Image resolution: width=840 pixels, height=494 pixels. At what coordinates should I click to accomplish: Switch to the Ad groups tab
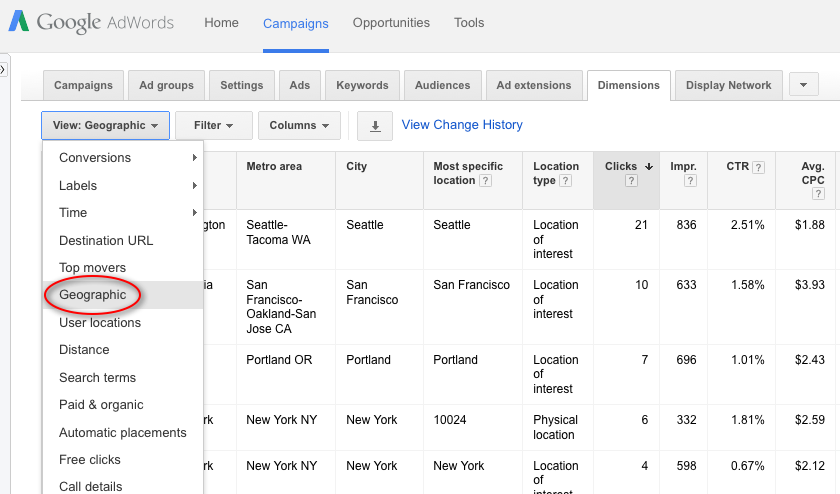coord(166,85)
